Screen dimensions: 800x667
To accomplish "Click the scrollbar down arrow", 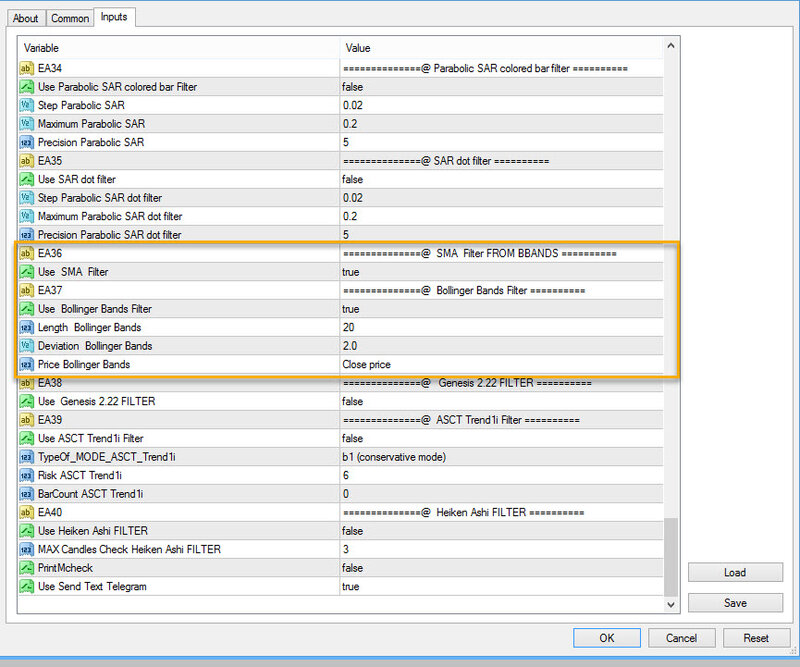I will 671,604.
